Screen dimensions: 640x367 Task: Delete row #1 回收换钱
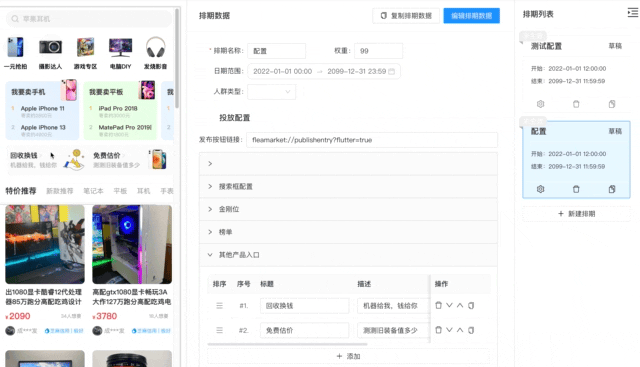[x=438, y=305]
